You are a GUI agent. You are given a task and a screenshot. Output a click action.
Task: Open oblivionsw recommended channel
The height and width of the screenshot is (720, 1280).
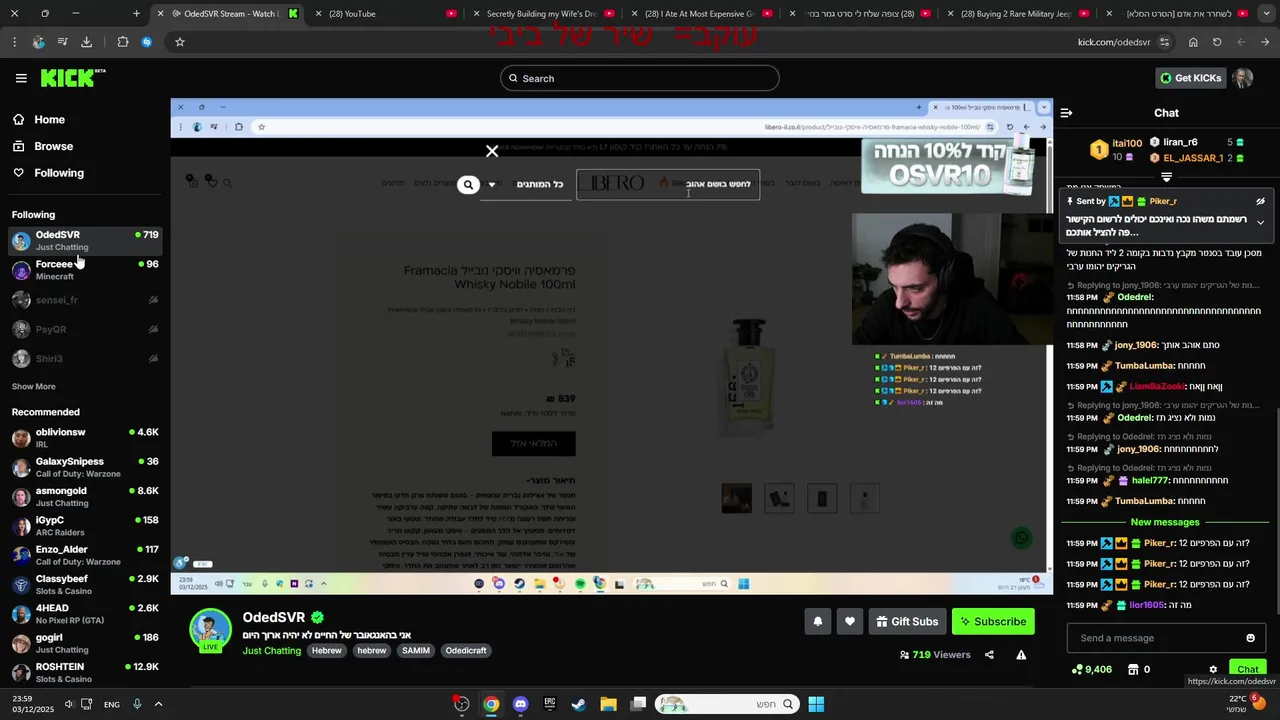tap(85, 438)
